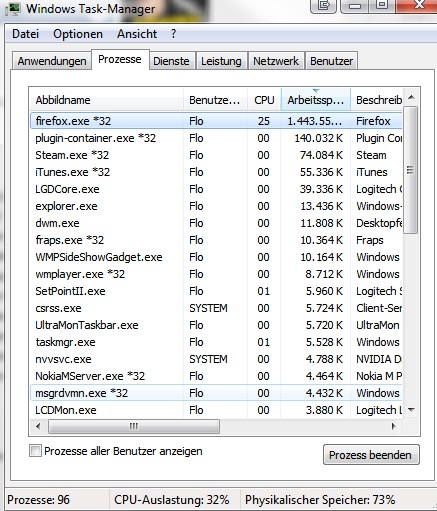Click the vertical scrollbar down arrow
Image resolution: width=437 pixels, height=511 pixels.
click(411, 410)
